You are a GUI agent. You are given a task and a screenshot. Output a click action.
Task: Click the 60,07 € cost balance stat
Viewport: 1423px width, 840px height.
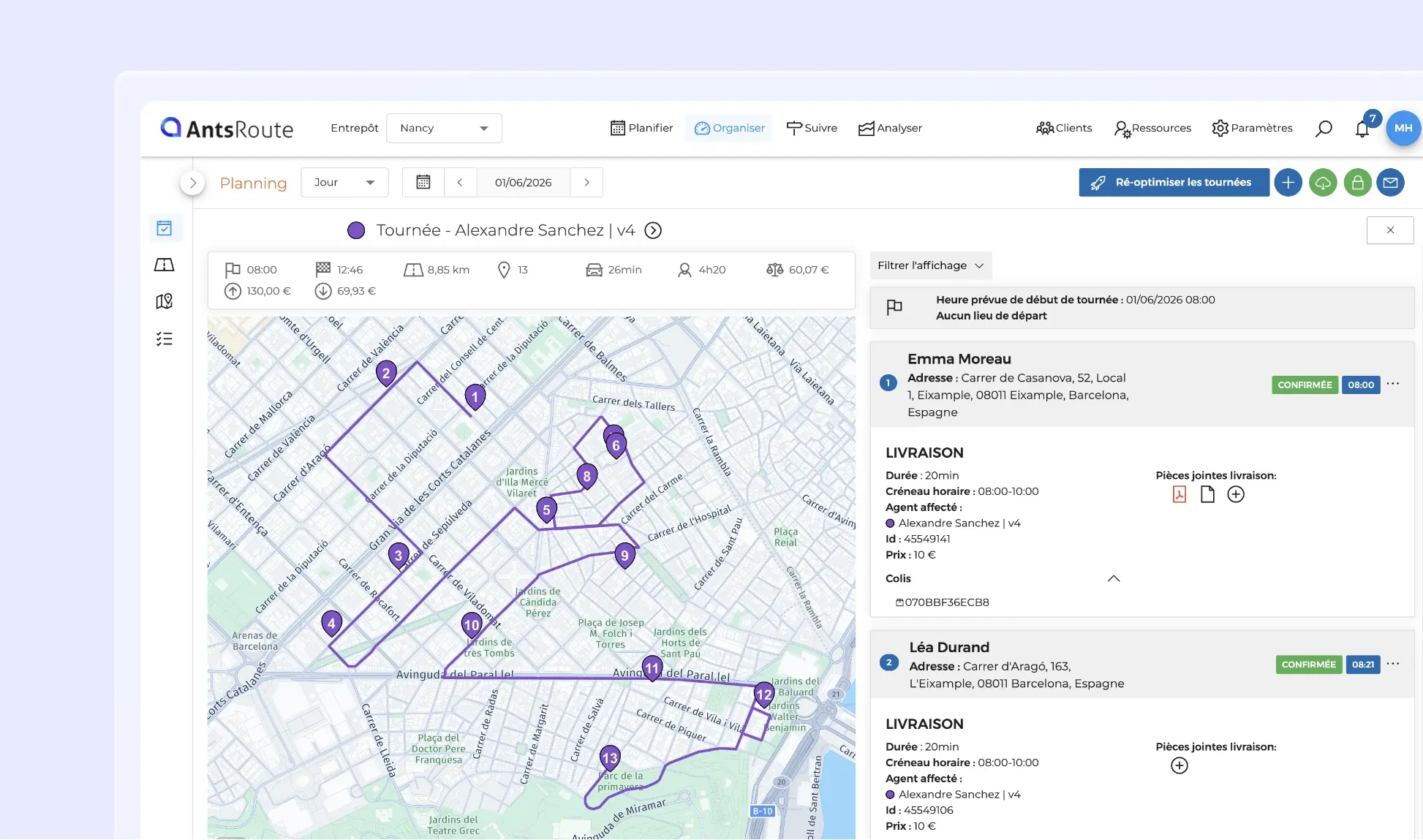797,270
